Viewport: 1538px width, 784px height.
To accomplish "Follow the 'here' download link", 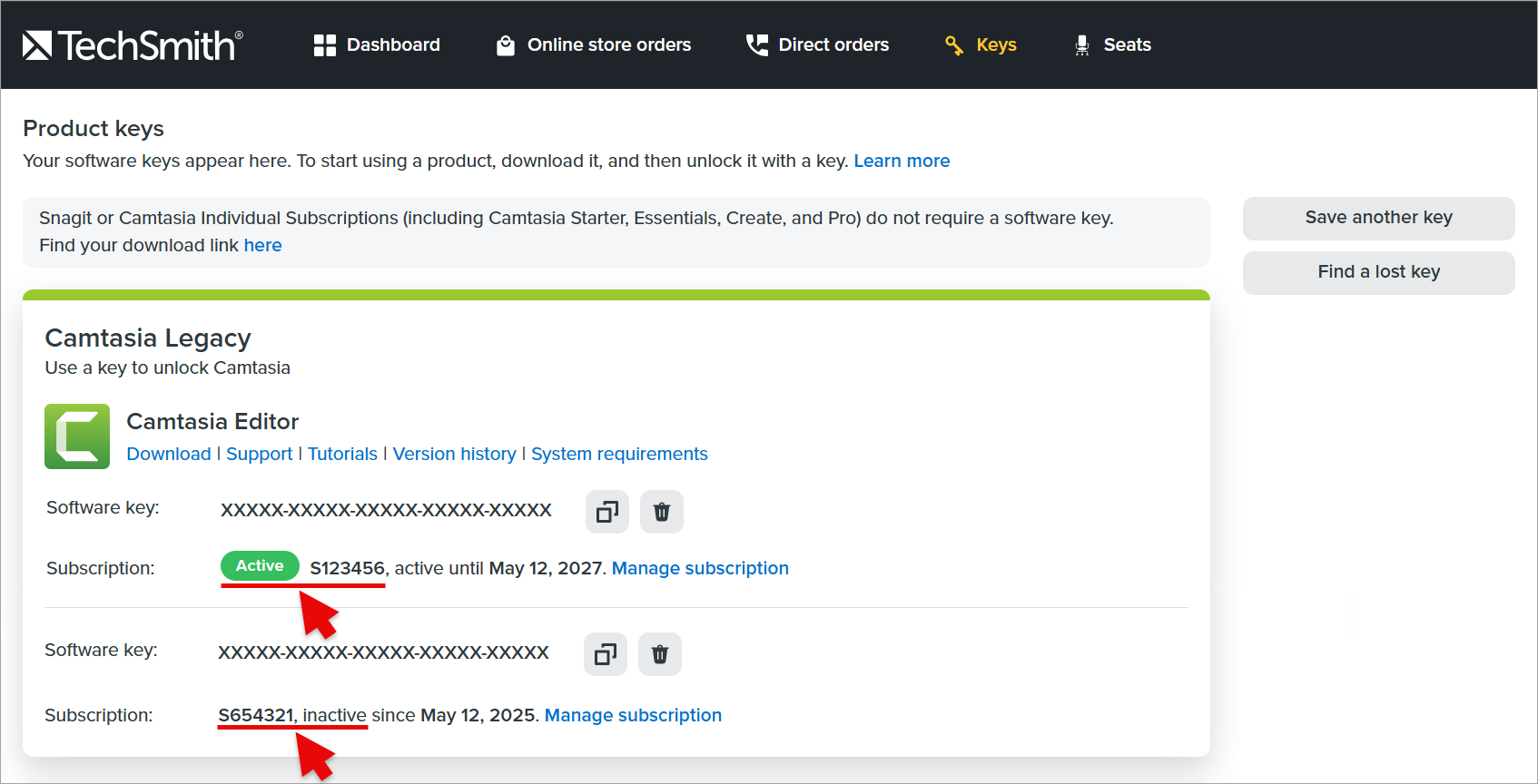I will [262, 246].
